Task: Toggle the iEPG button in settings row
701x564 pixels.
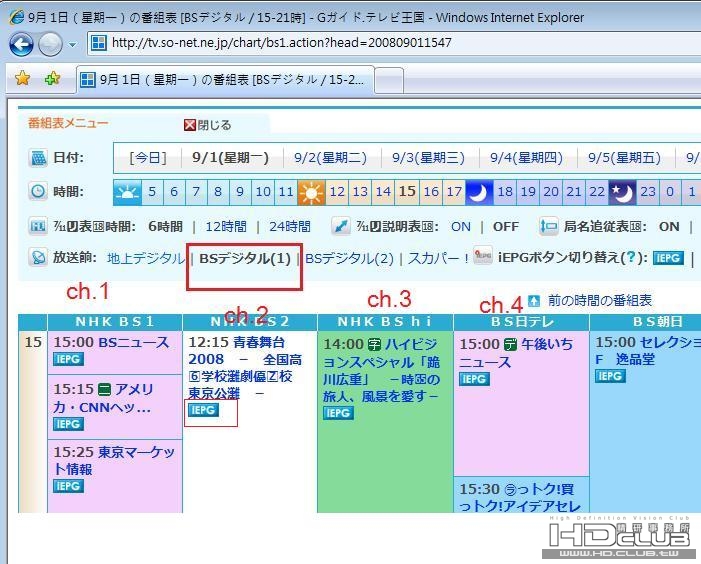Action: click(x=668, y=258)
